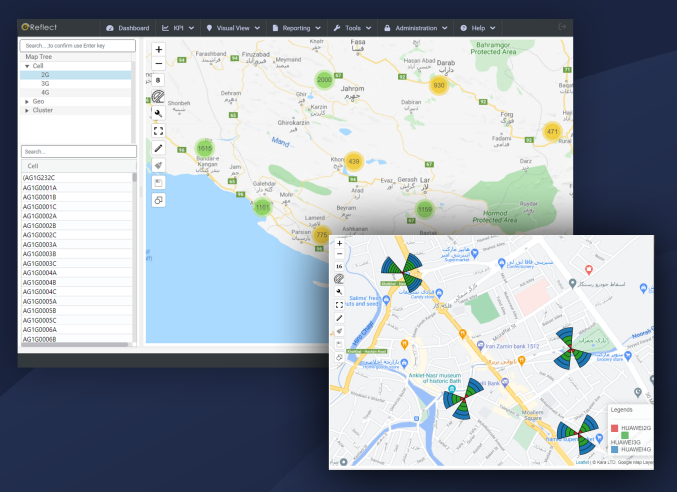Select cell AG1G0001A in the cell list

41,187
